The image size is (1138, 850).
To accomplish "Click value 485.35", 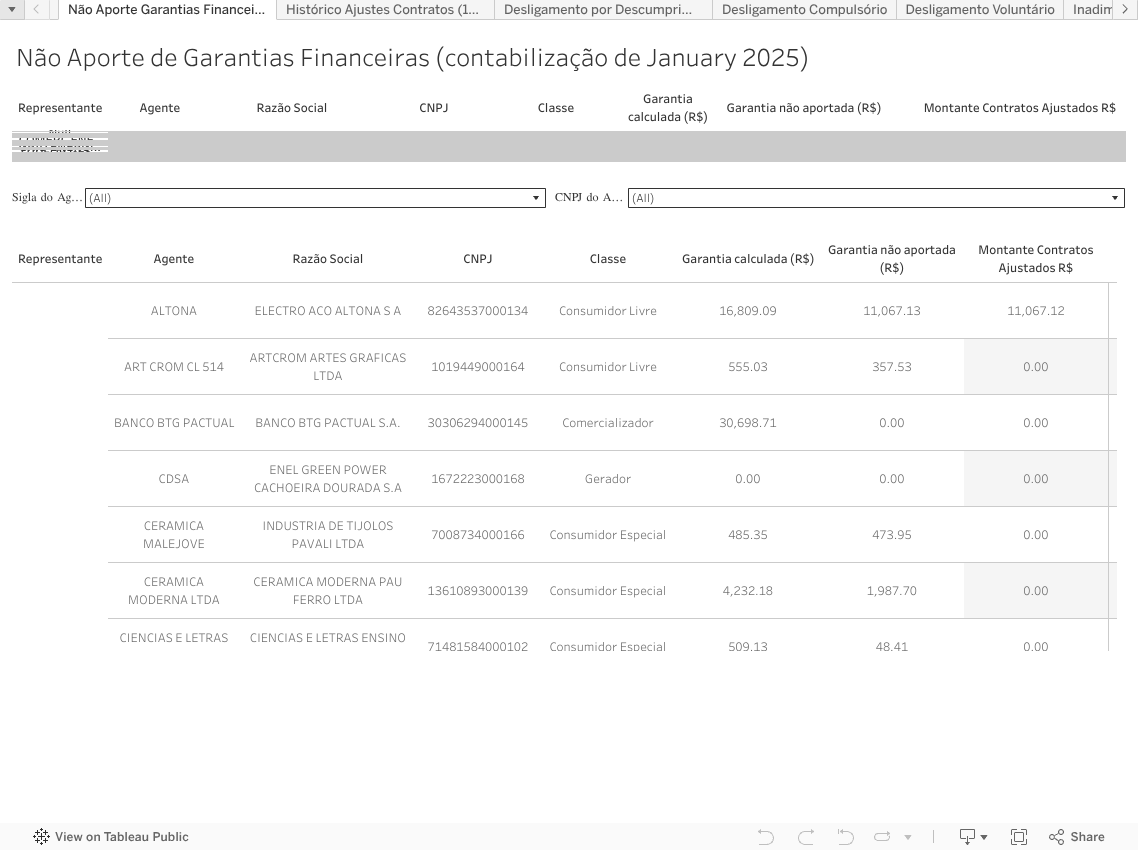I will 748,534.
